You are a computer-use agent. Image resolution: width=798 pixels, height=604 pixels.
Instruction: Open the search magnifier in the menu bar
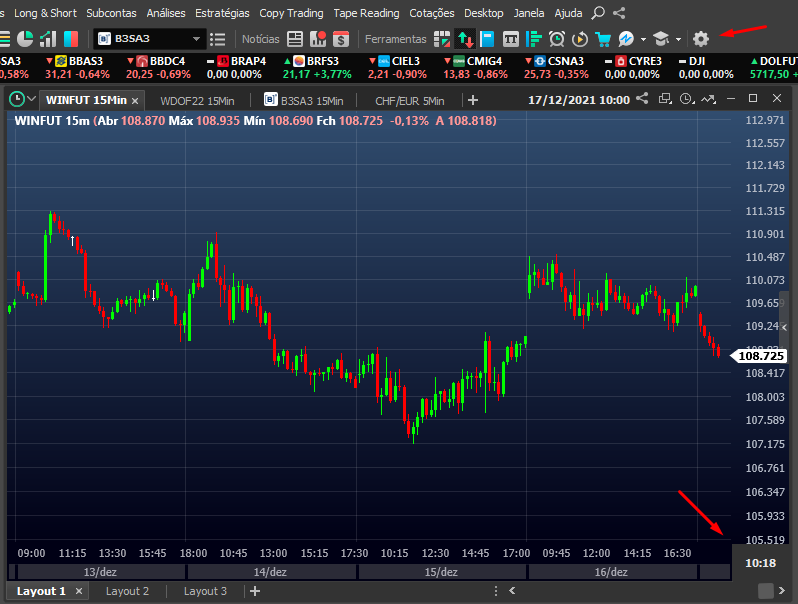(x=598, y=13)
